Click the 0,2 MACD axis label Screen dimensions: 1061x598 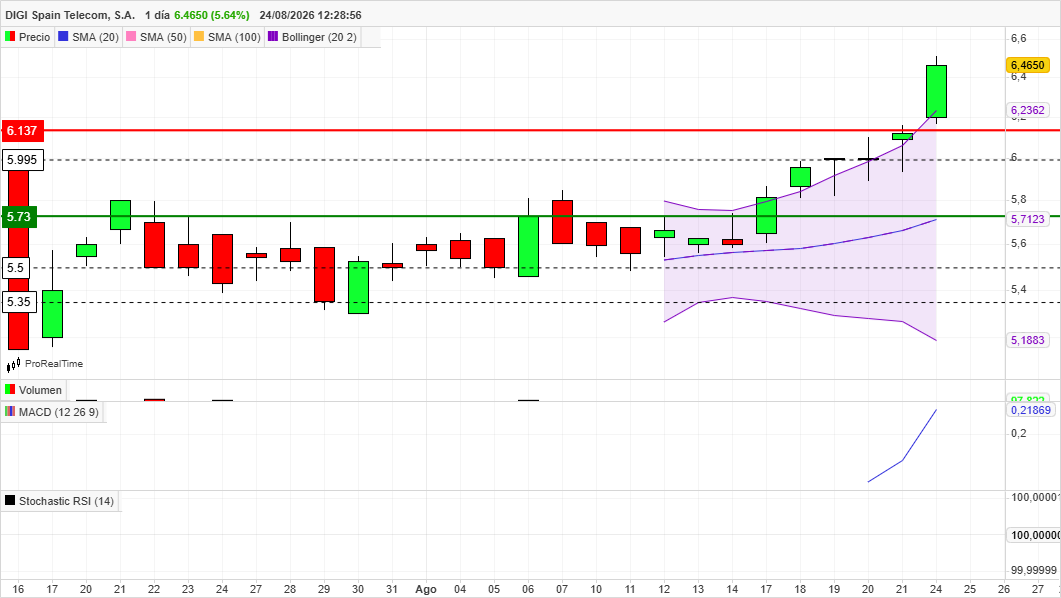click(1018, 434)
